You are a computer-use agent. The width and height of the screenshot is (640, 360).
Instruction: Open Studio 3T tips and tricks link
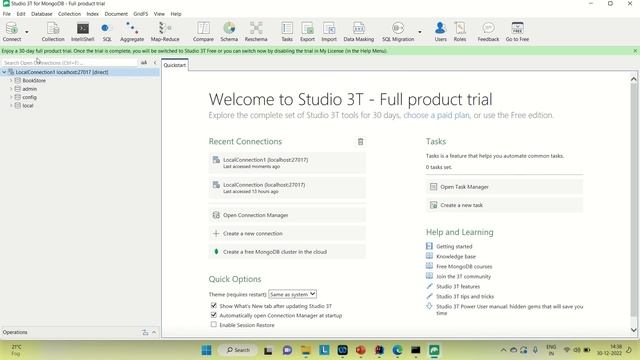[465, 297]
